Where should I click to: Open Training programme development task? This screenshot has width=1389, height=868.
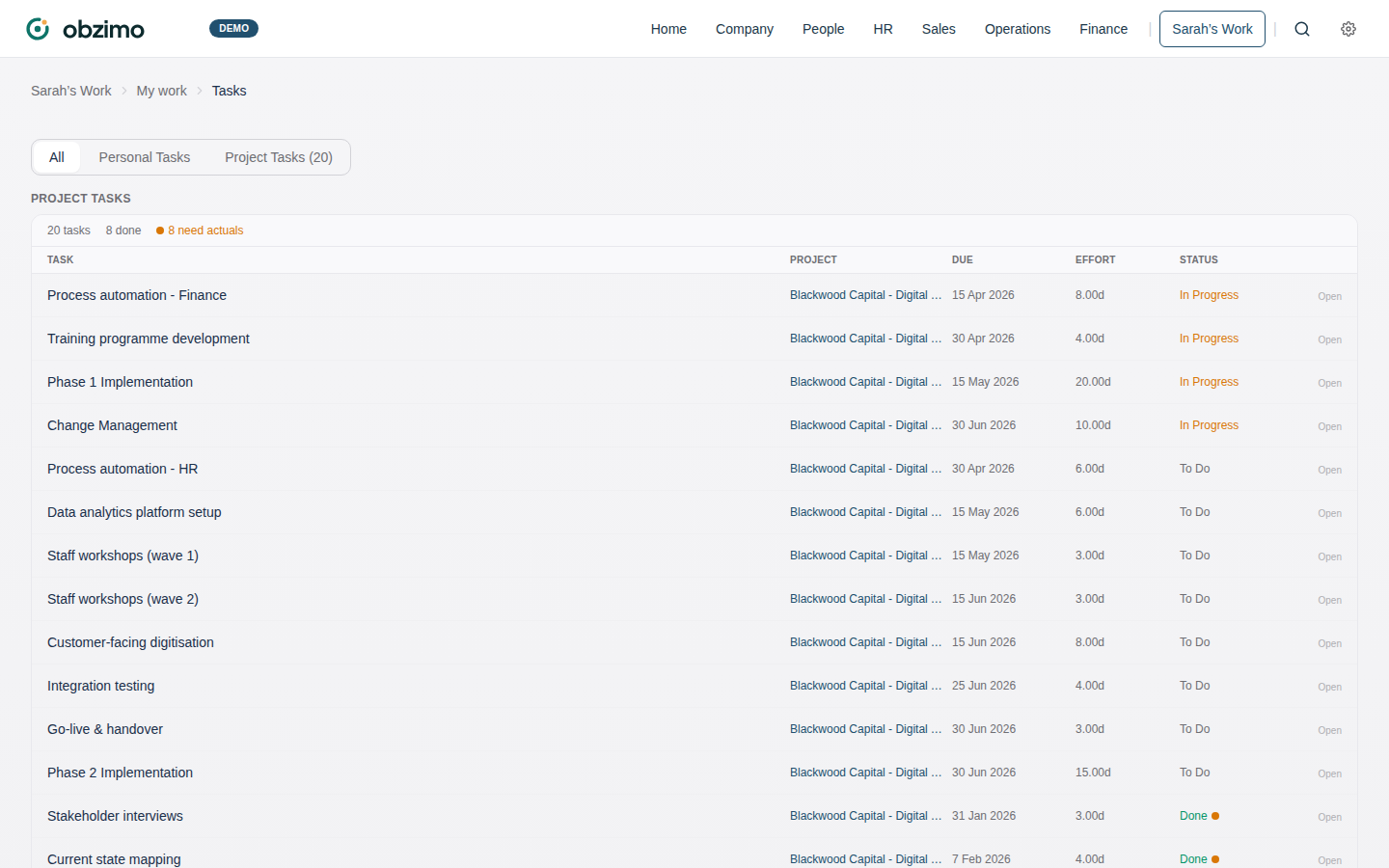(x=149, y=339)
